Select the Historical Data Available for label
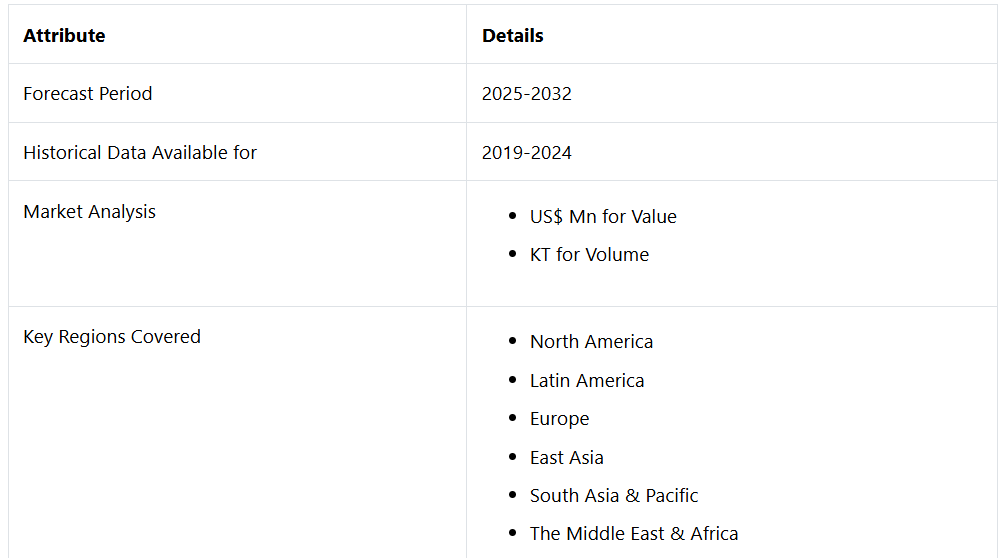 click(x=140, y=153)
